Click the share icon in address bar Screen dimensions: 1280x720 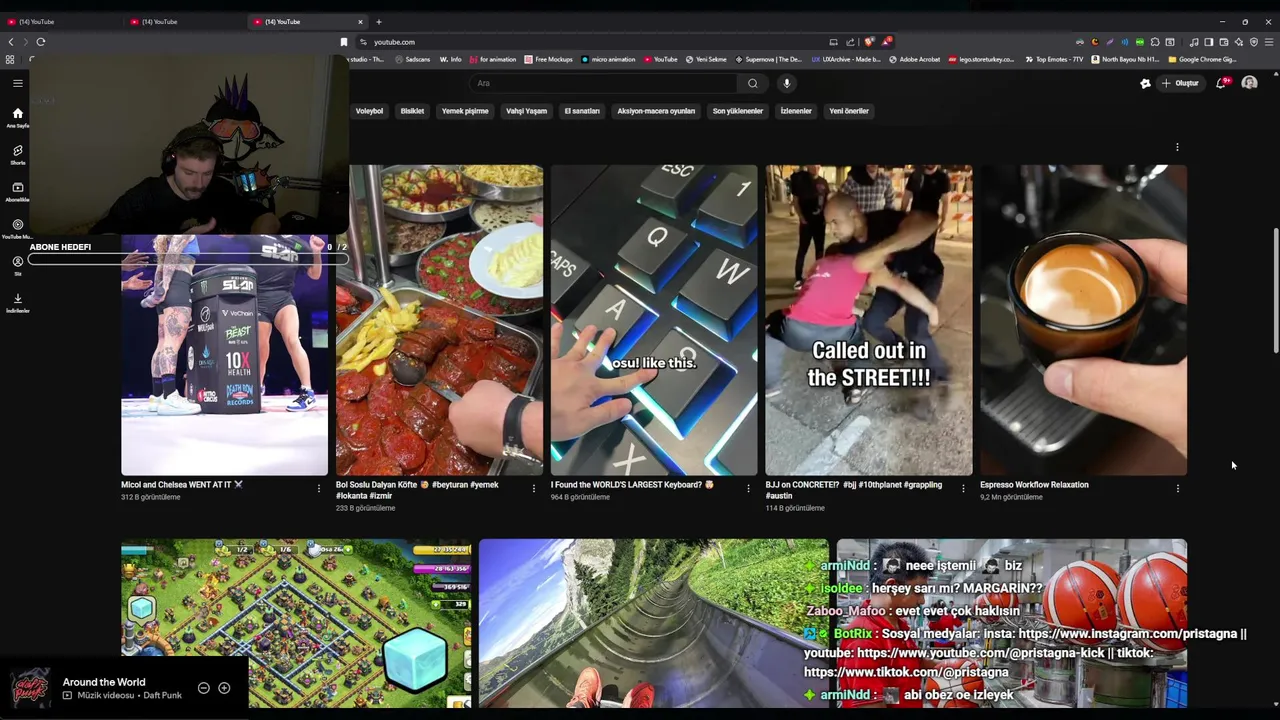point(850,42)
